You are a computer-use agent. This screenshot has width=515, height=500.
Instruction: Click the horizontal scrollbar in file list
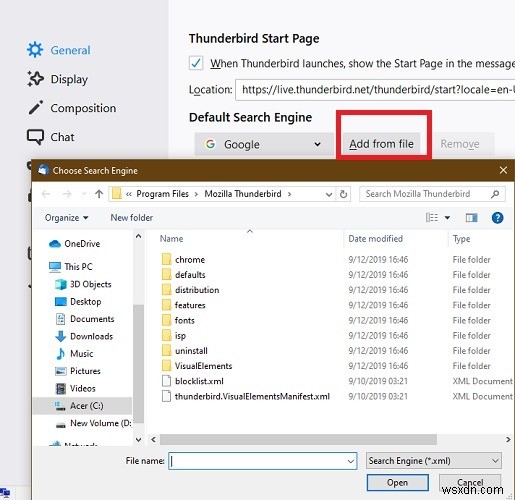point(298,439)
